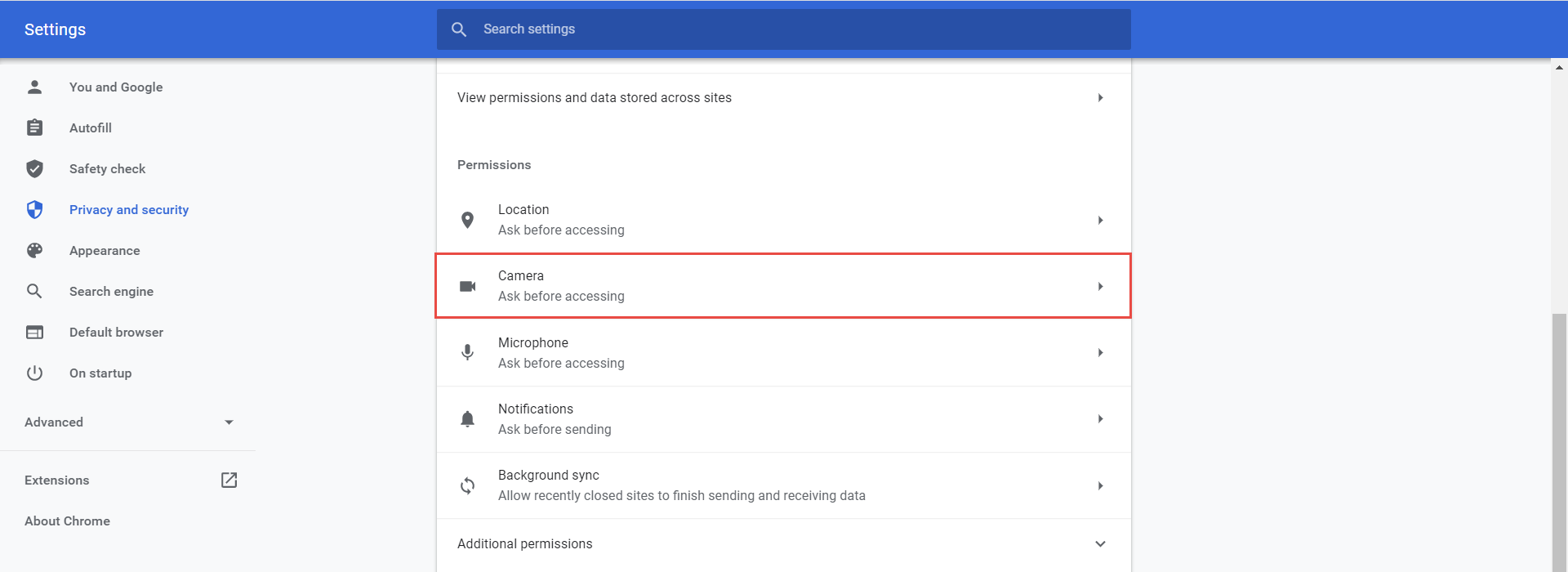Viewport: 1568px width, 572px height.
Task: Open You and Google settings
Action: (x=116, y=87)
